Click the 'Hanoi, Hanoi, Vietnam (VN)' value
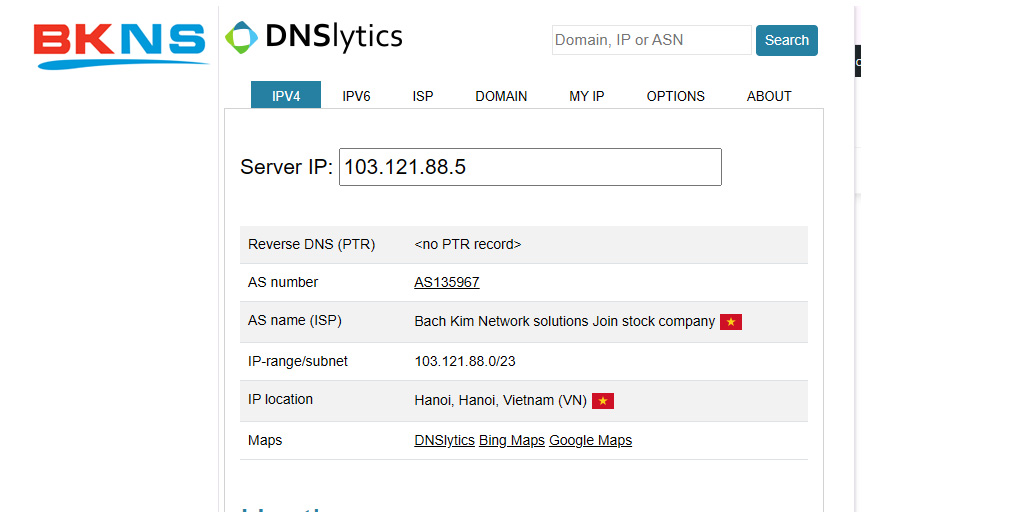The width and height of the screenshot is (1024, 512). (x=500, y=400)
